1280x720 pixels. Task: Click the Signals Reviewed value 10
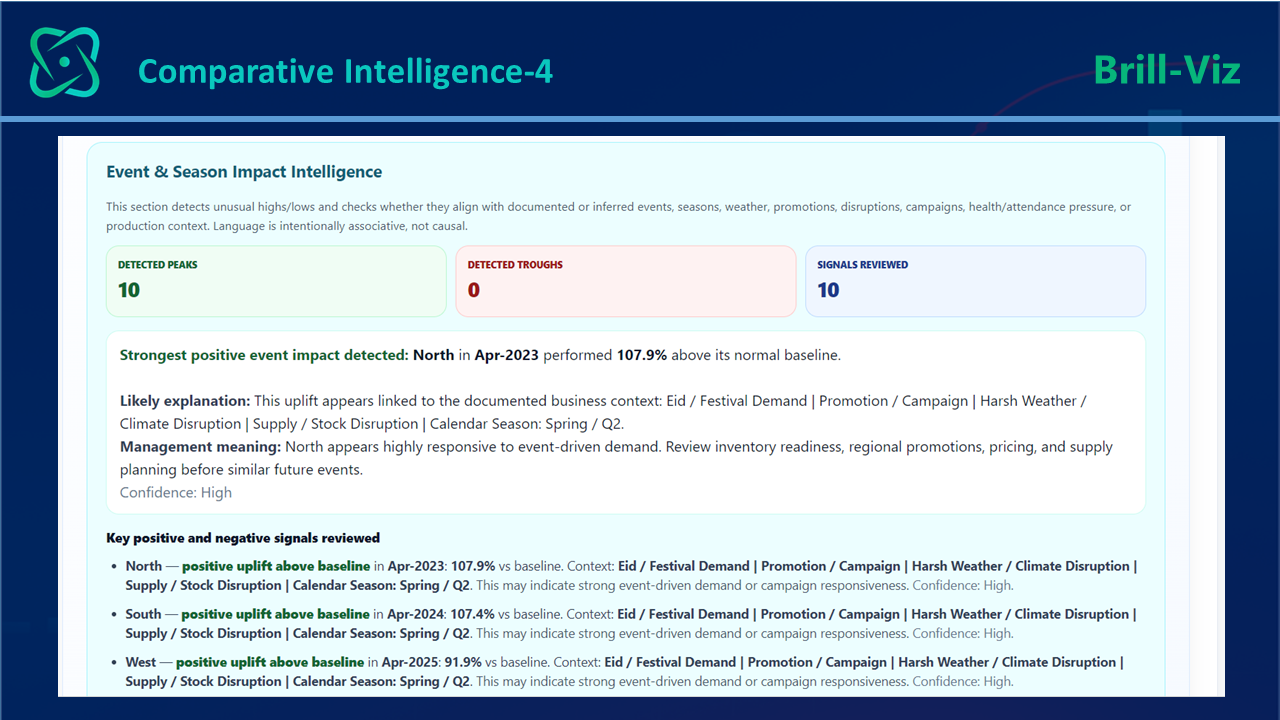(828, 290)
